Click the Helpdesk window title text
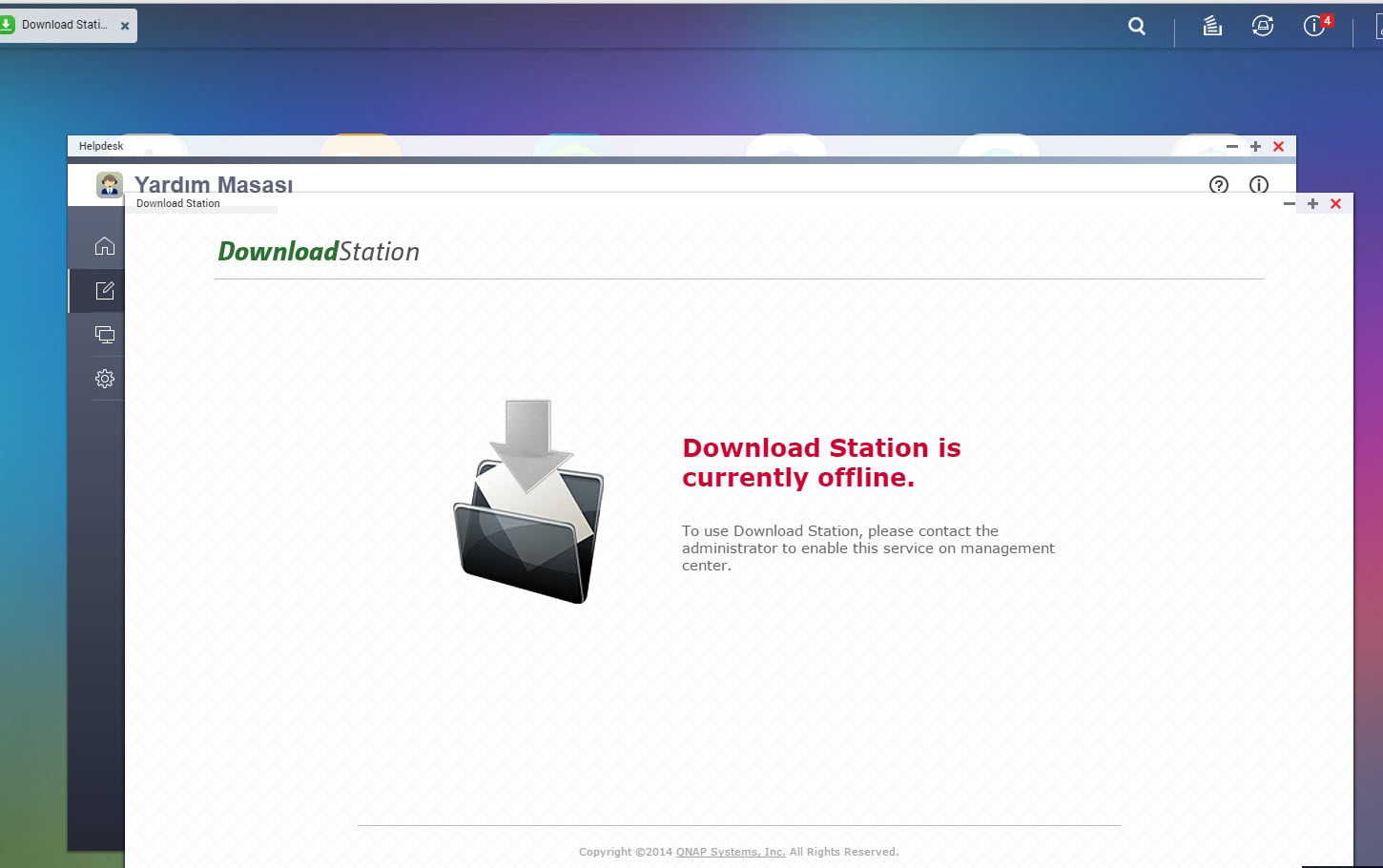 (101, 147)
